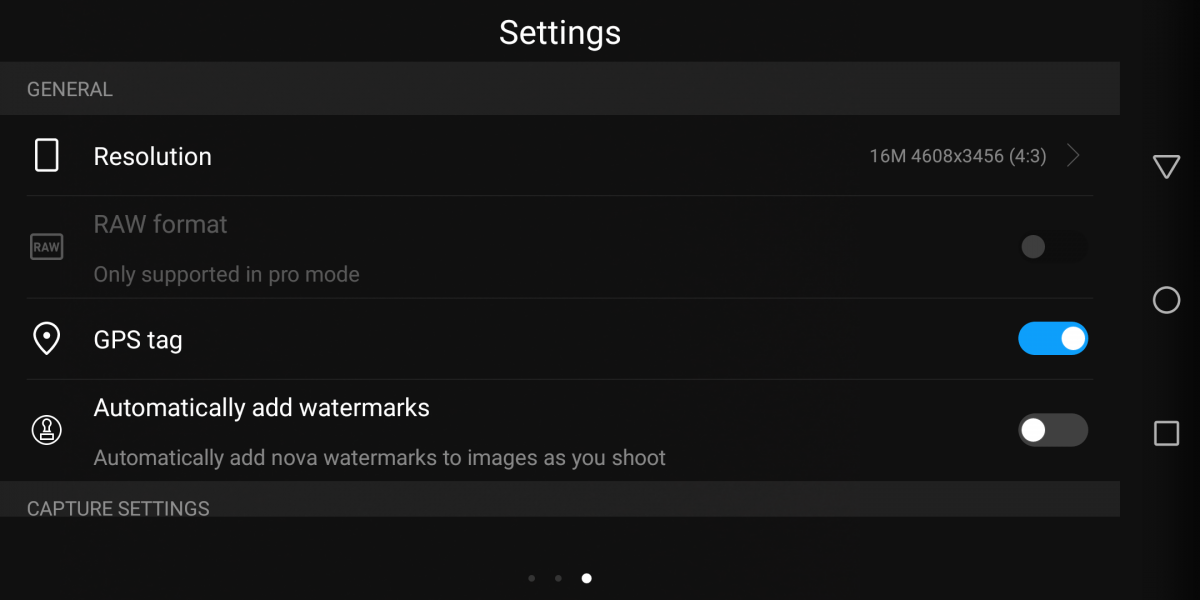The image size is (1200, 600).
Task: Tap the GENERAL section header
Action: [70, 89]
